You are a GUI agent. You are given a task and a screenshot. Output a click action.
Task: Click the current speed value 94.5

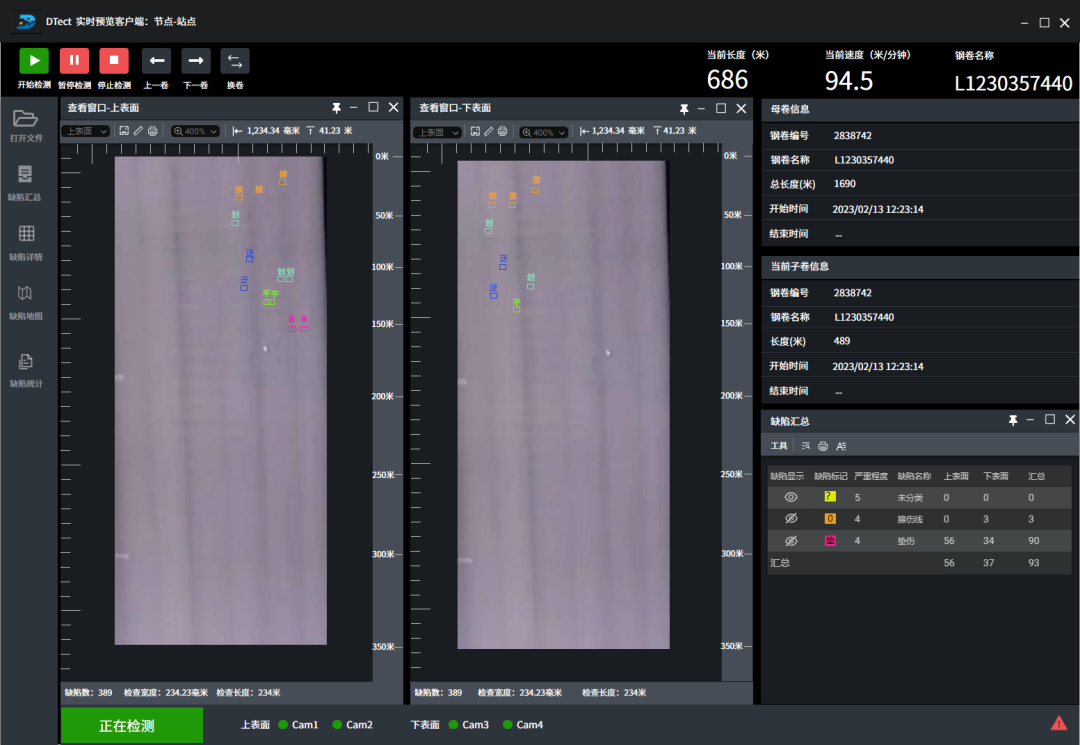[x=849, y=81]
